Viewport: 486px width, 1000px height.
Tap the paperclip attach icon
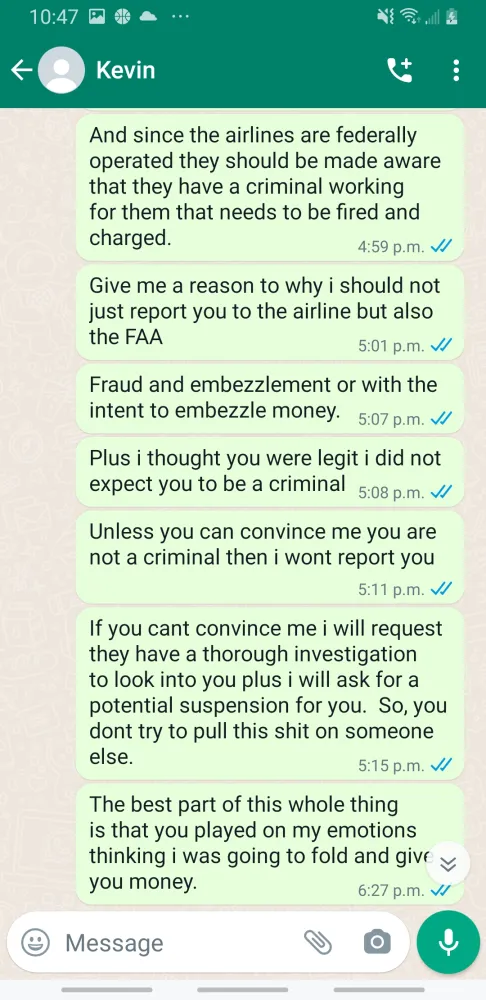click(x=318, y=942)
